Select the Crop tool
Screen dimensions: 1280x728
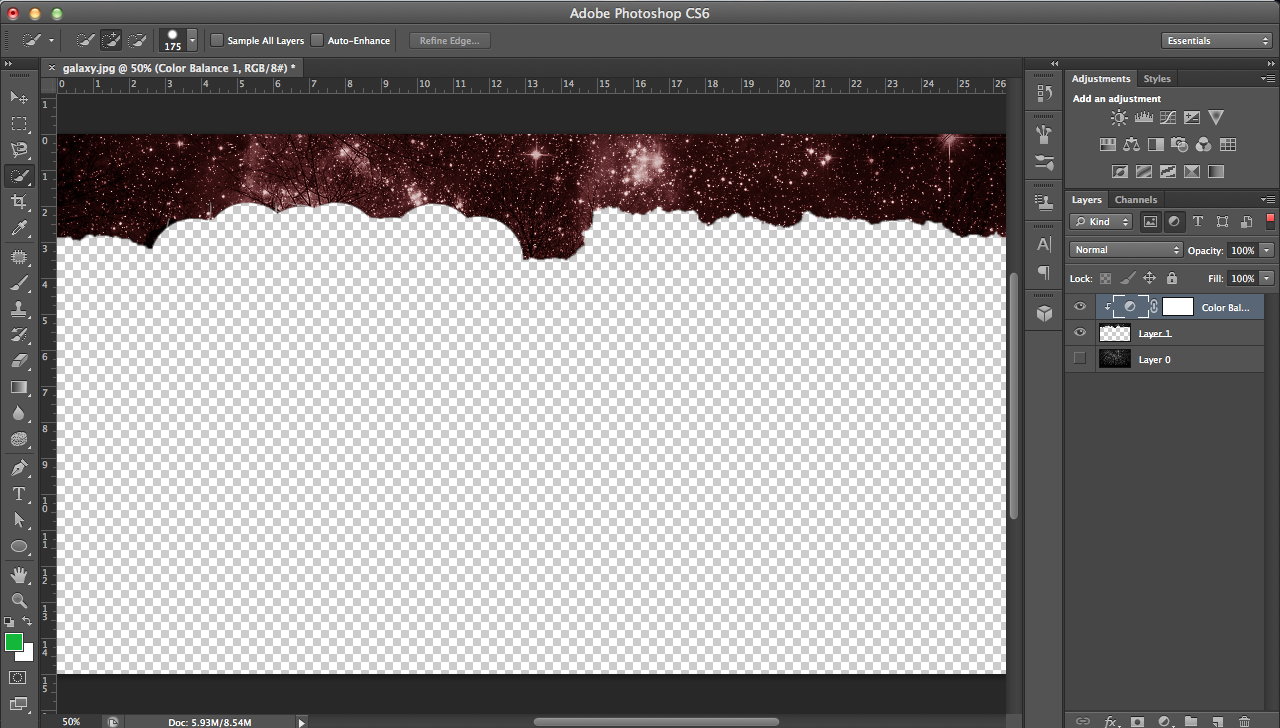(x=19, y=202)
